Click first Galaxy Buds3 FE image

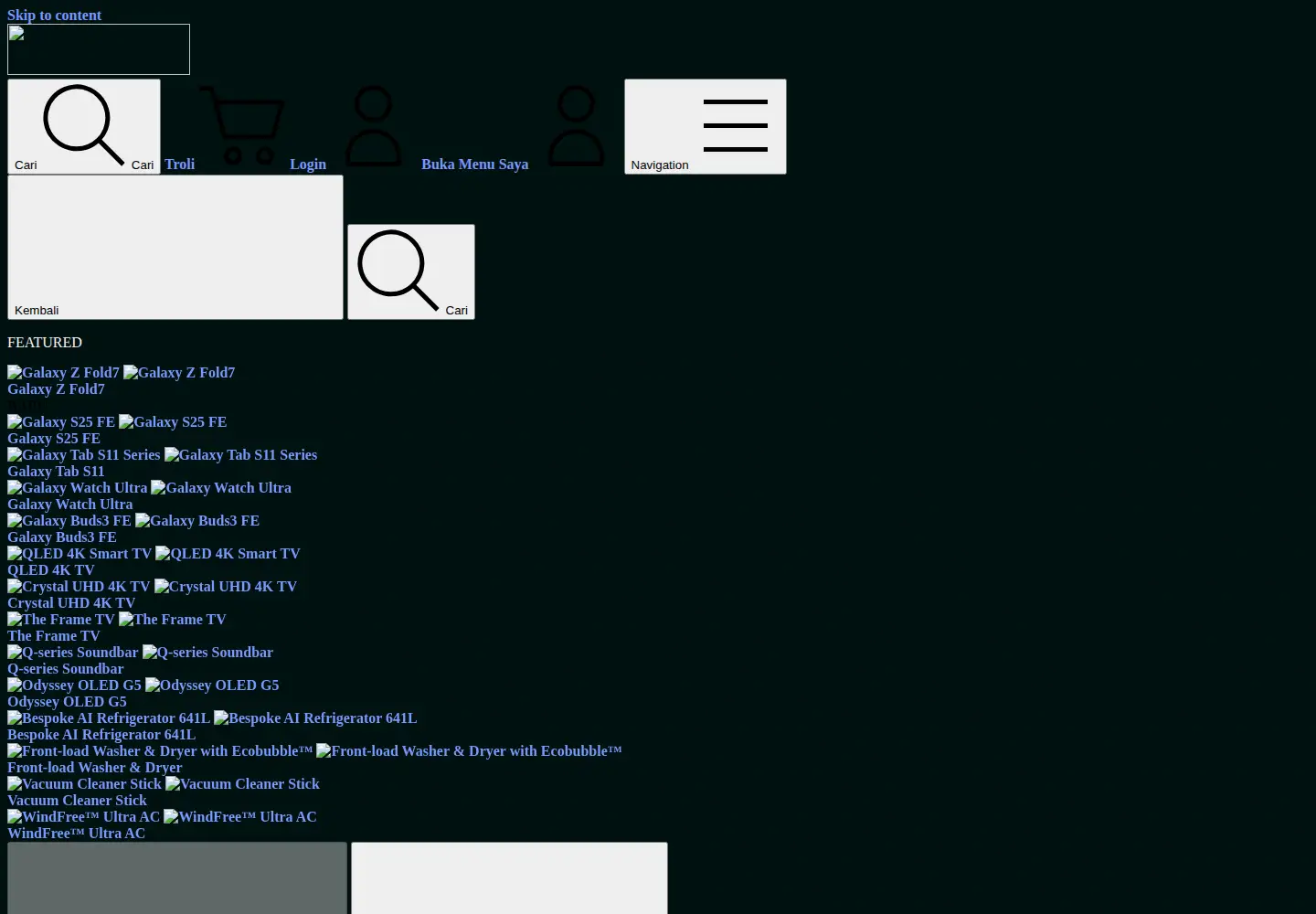69,521
